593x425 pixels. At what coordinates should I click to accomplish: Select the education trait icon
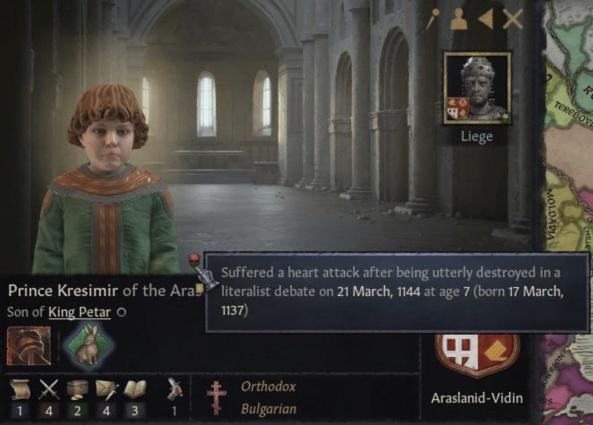(x=29, y=346)
